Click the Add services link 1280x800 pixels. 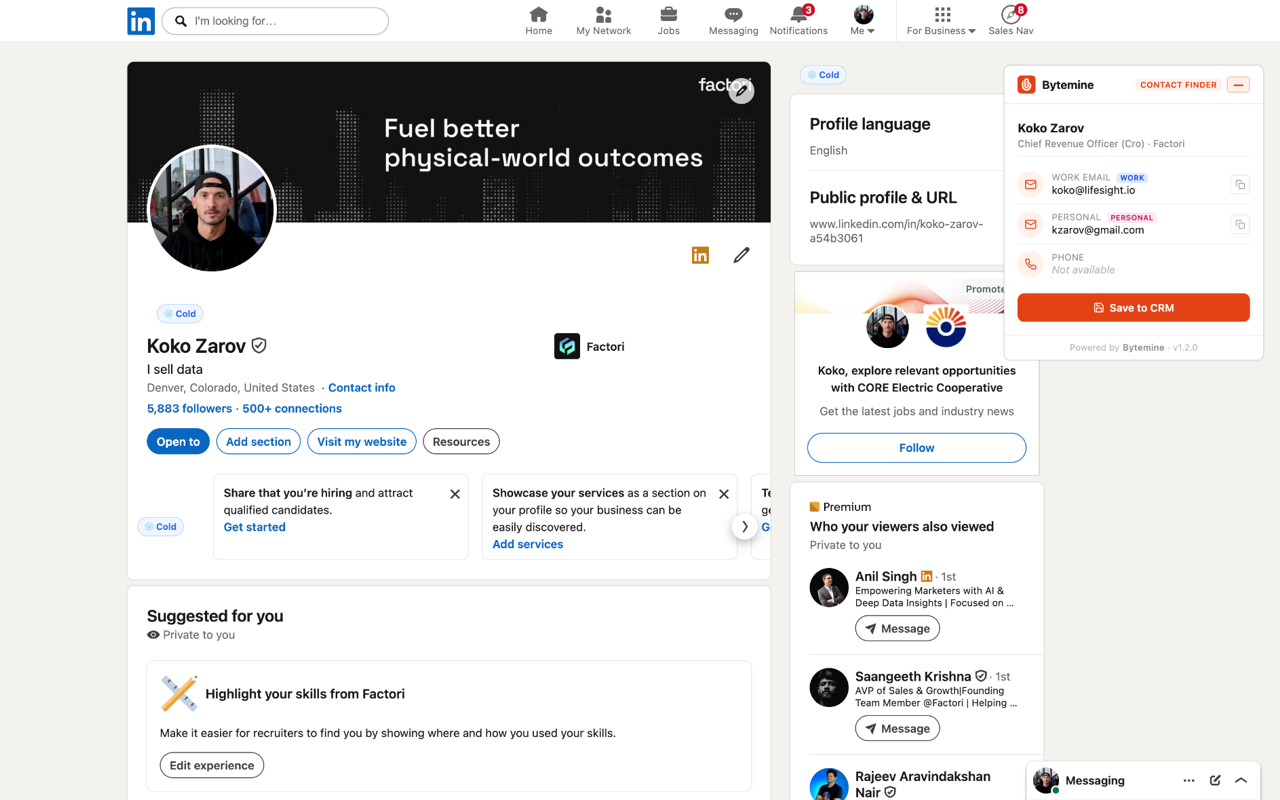tap(527, 544)
